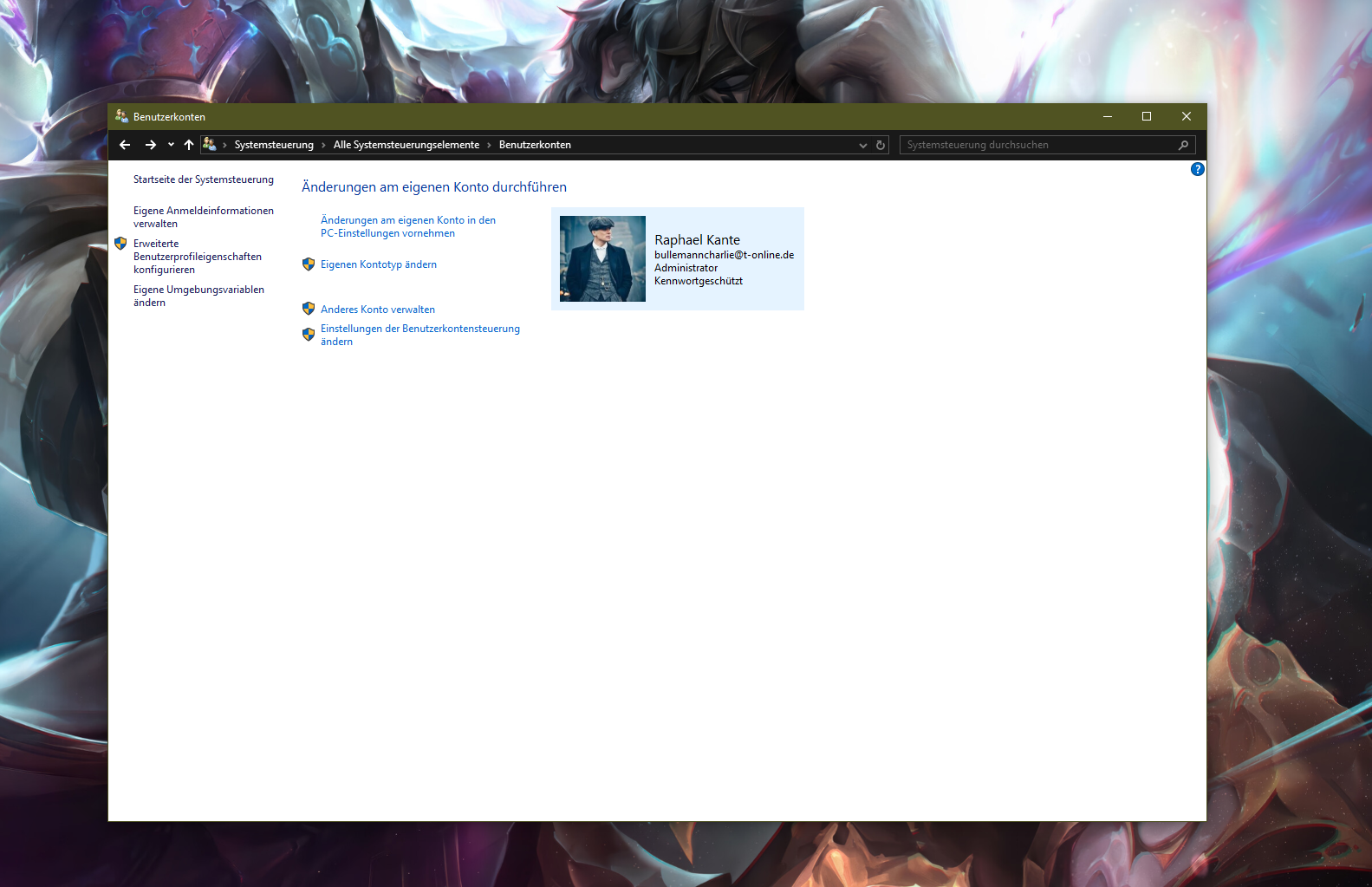Click shield icon beside Anderes Konto verwalten
1372x887 pixels.
pos(309,309)
